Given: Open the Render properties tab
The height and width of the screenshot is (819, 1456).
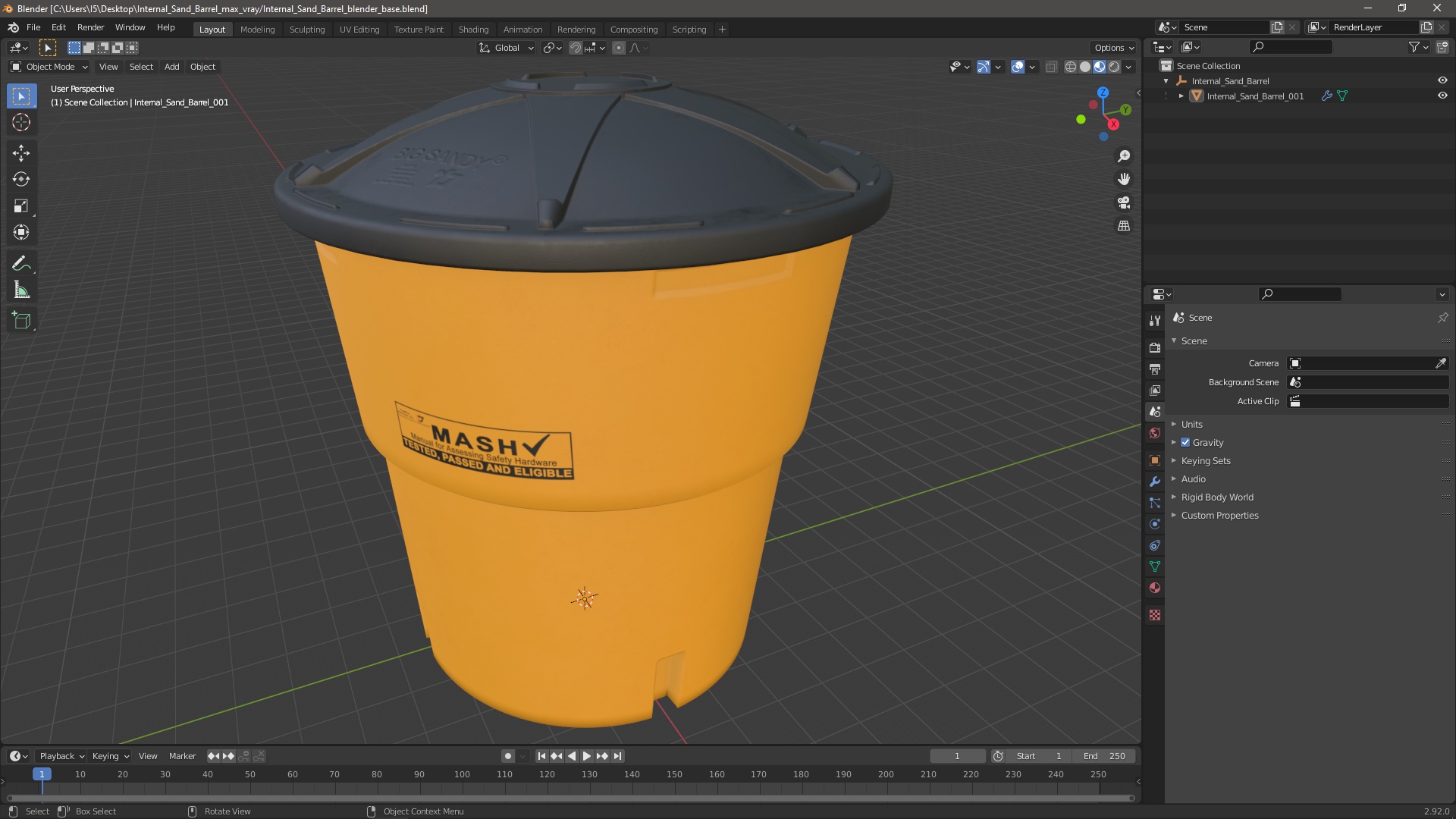Looking at the screenshot, I should (x=1154, y=347).
